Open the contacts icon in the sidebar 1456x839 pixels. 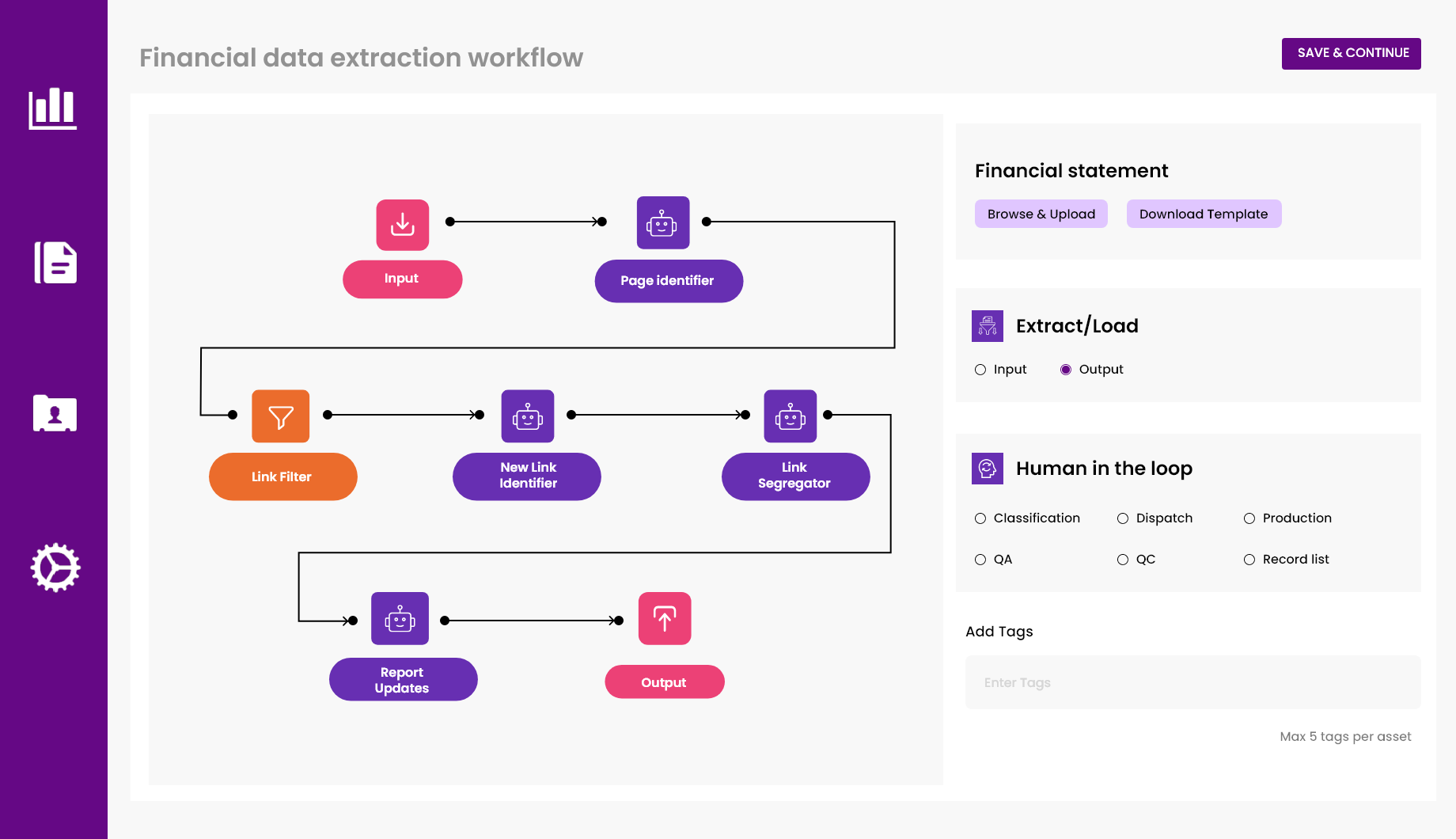[53, 412]
